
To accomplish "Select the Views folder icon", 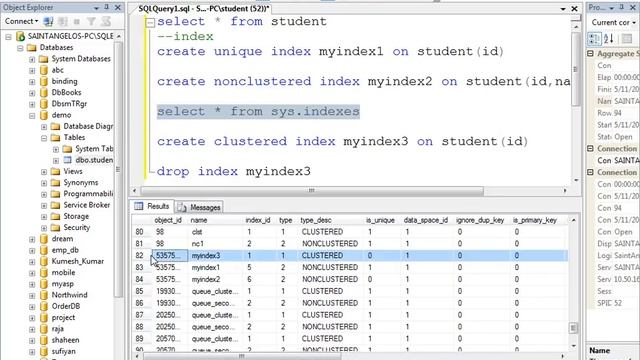I will [56, 171].
